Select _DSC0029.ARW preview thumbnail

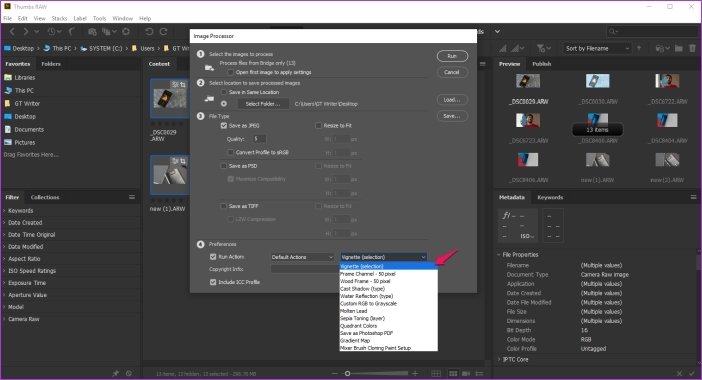(528, 81)
